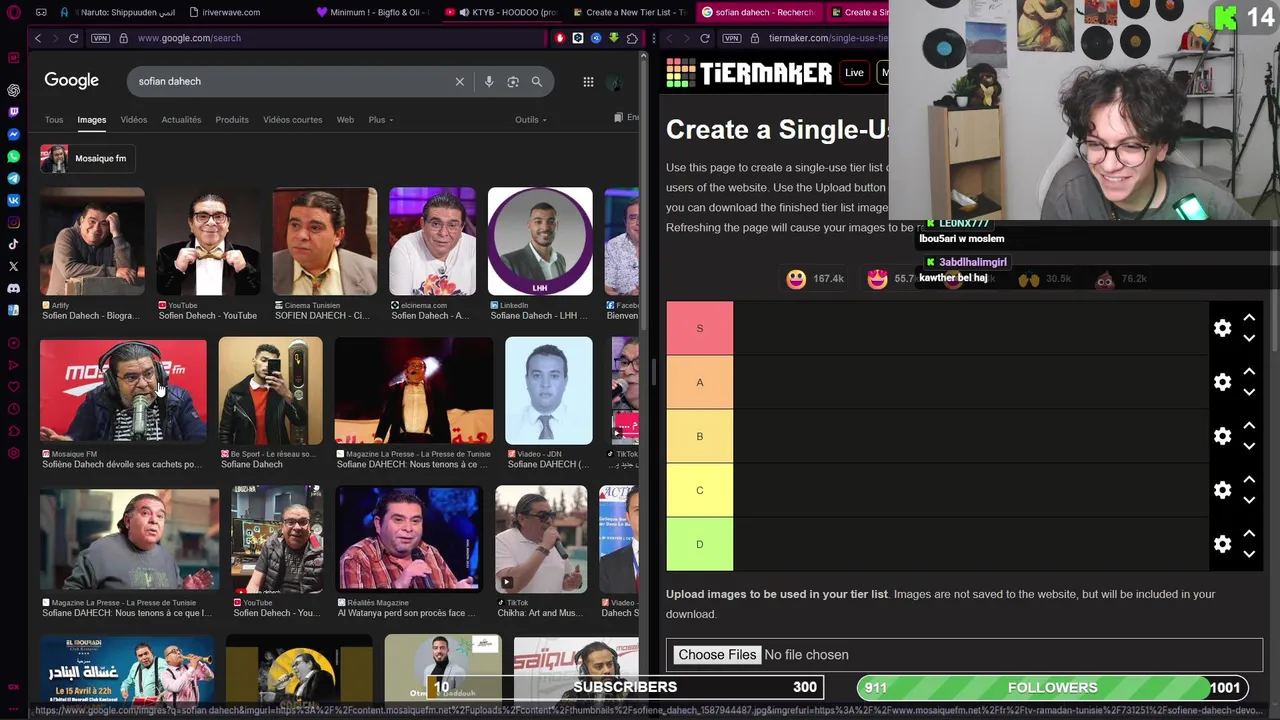Open Mosaique FM headphones radio thumbnail
The image size is (1280, 720).
click(123, 390)
